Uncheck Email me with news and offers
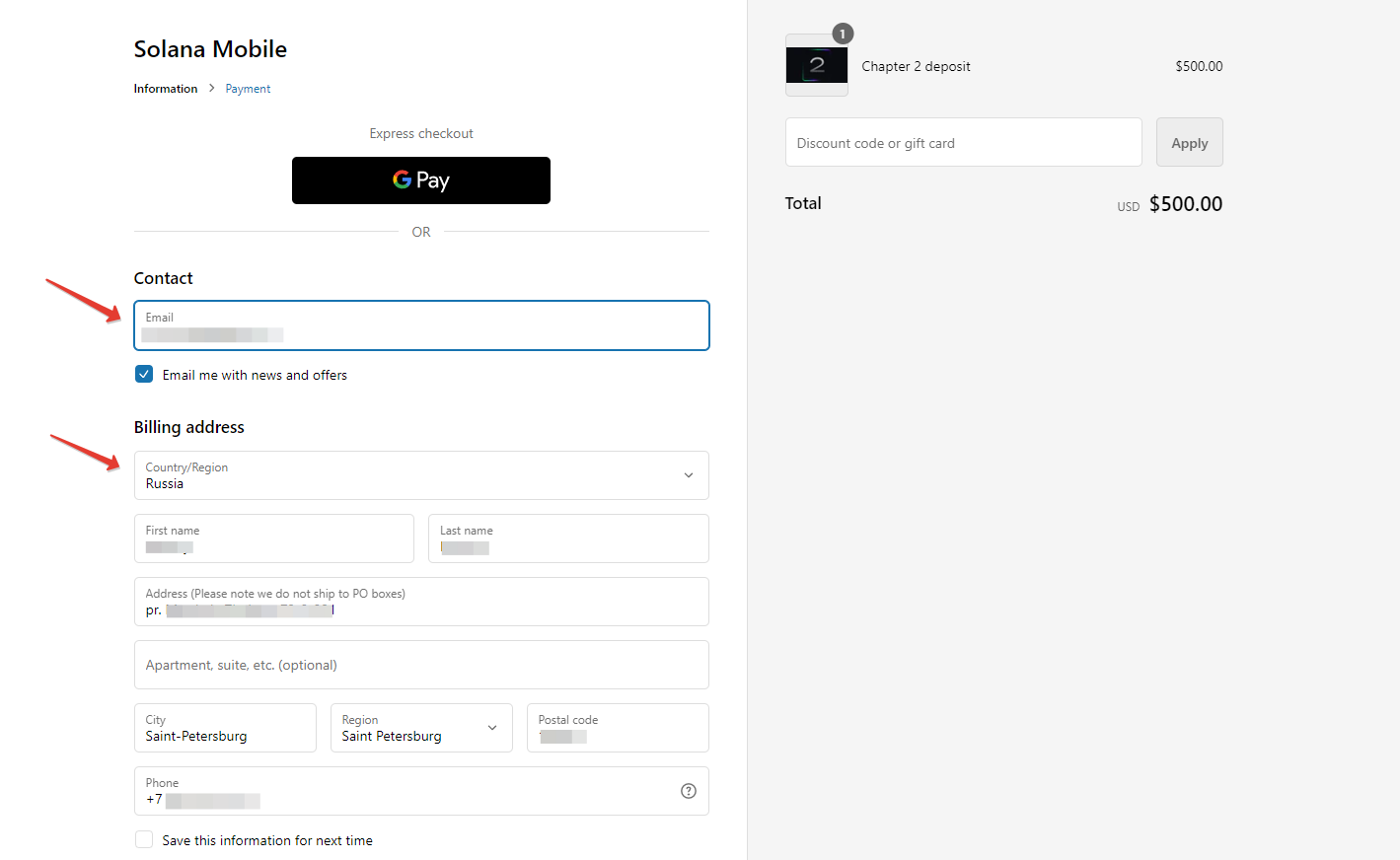 [x=144, y=374]
